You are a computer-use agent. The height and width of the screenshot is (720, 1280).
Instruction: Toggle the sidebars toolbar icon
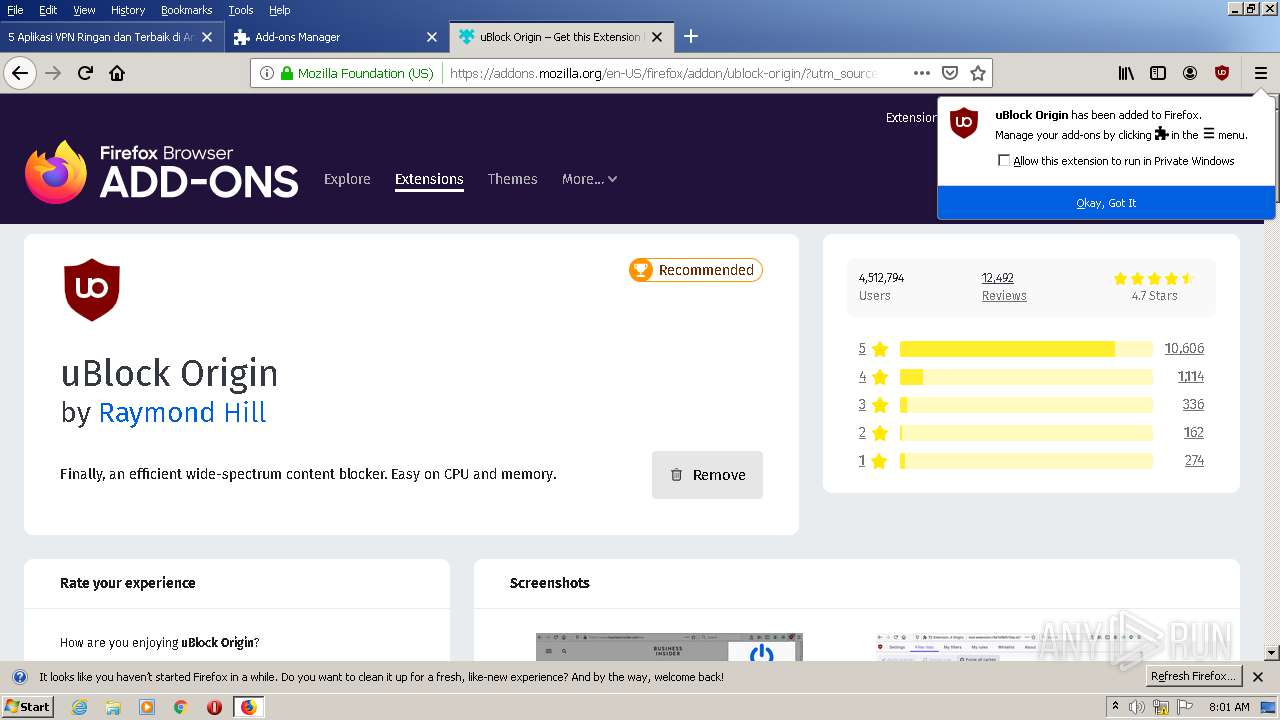click(1158, 73)
